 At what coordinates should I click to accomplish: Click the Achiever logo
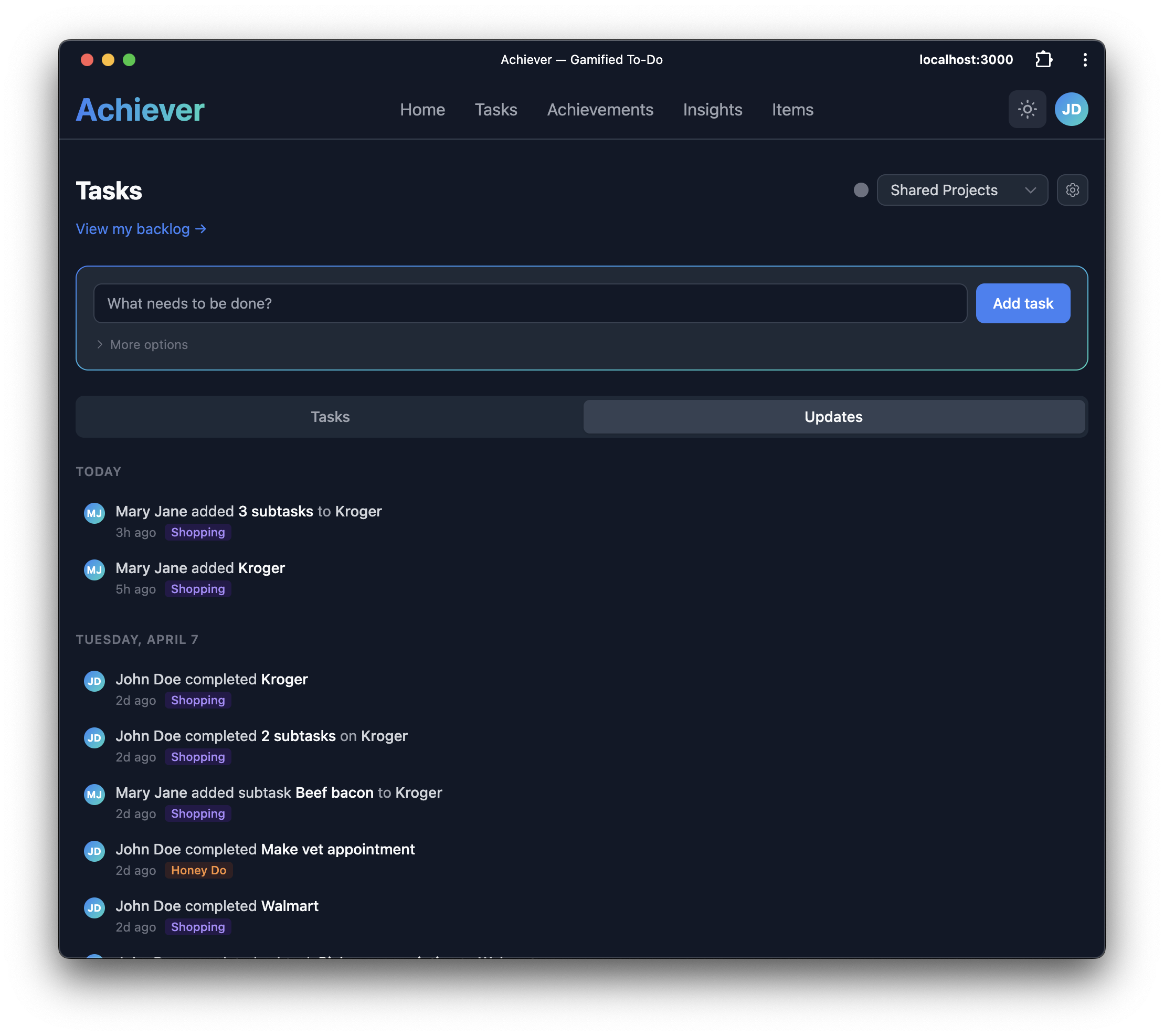140,109
